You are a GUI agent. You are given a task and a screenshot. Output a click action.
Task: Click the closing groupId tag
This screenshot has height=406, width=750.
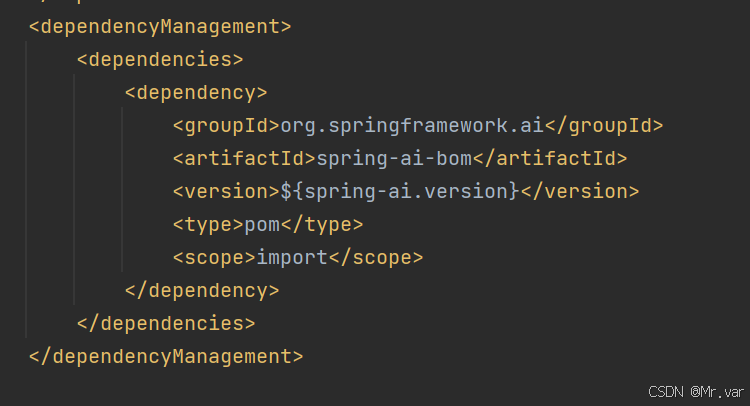(604, 126)
